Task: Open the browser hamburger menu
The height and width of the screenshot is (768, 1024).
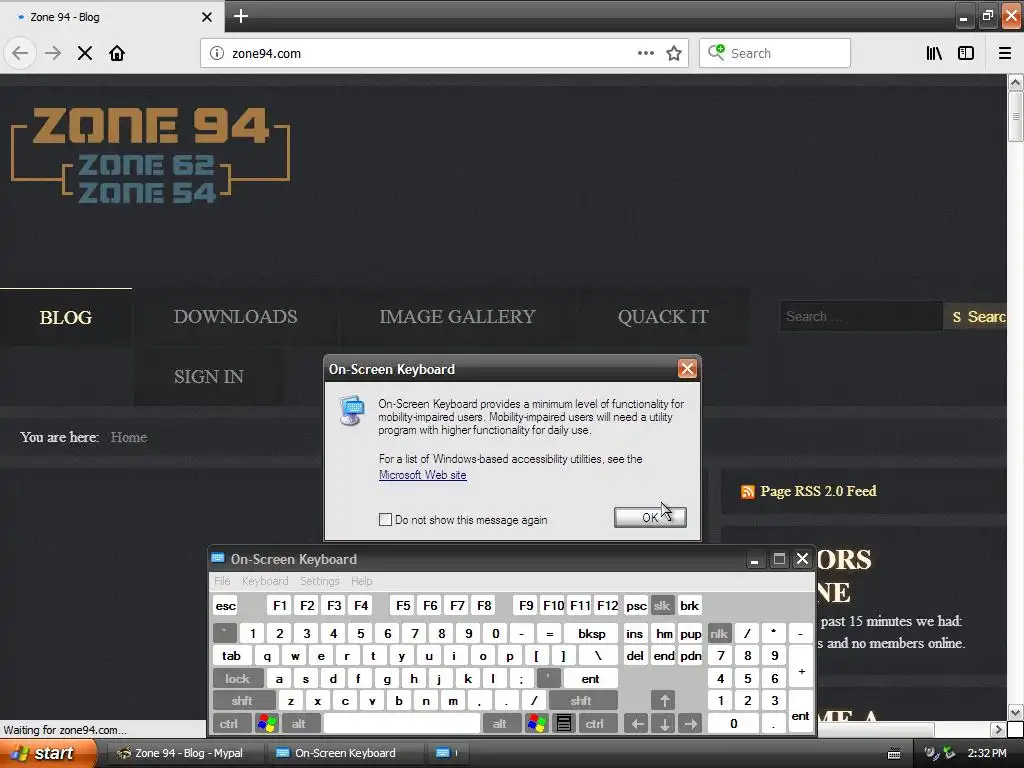Action: pos(1005,53)
